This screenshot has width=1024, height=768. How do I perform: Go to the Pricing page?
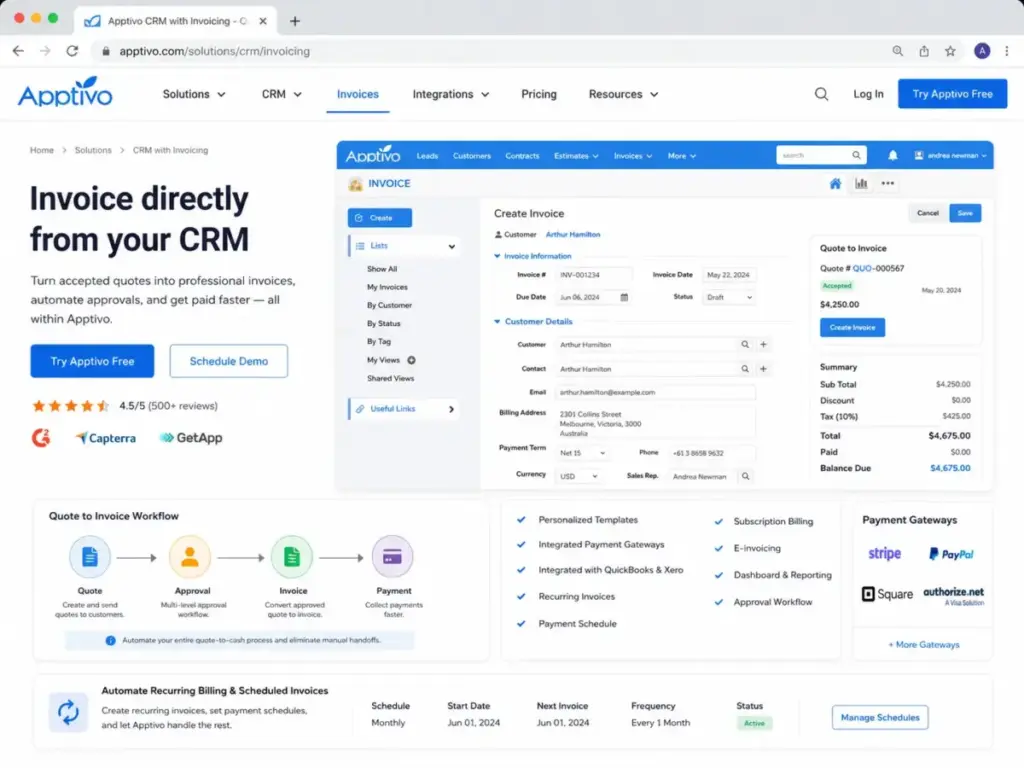(x=539, y=94)
